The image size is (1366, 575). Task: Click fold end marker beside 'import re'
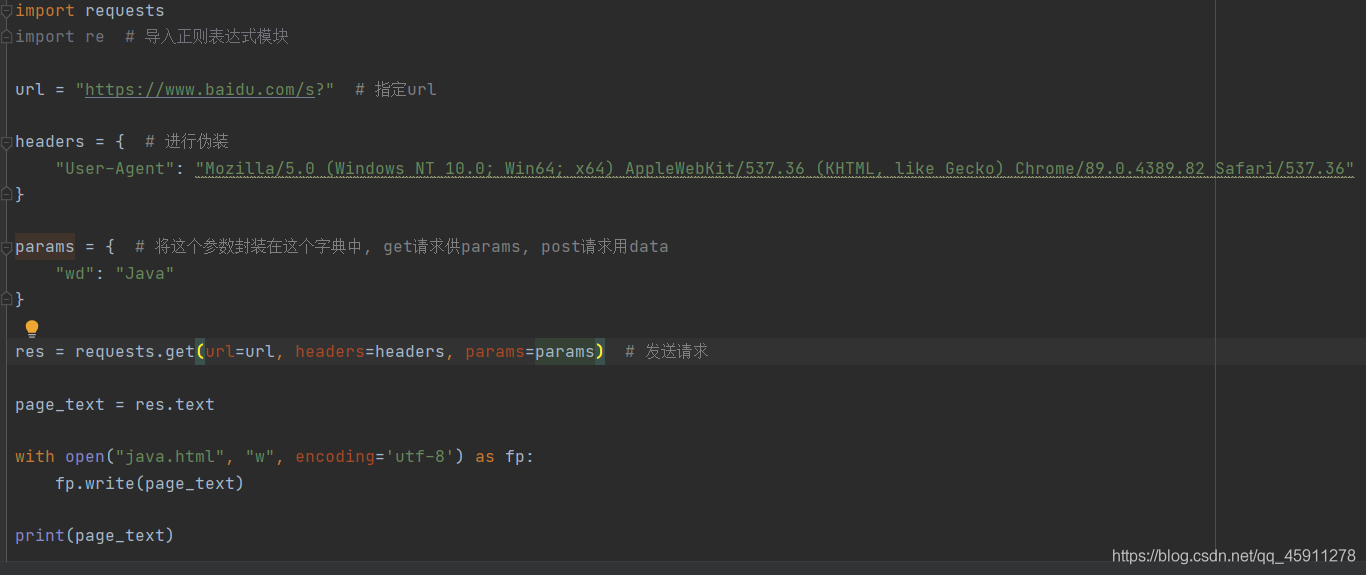pos(7,37)
